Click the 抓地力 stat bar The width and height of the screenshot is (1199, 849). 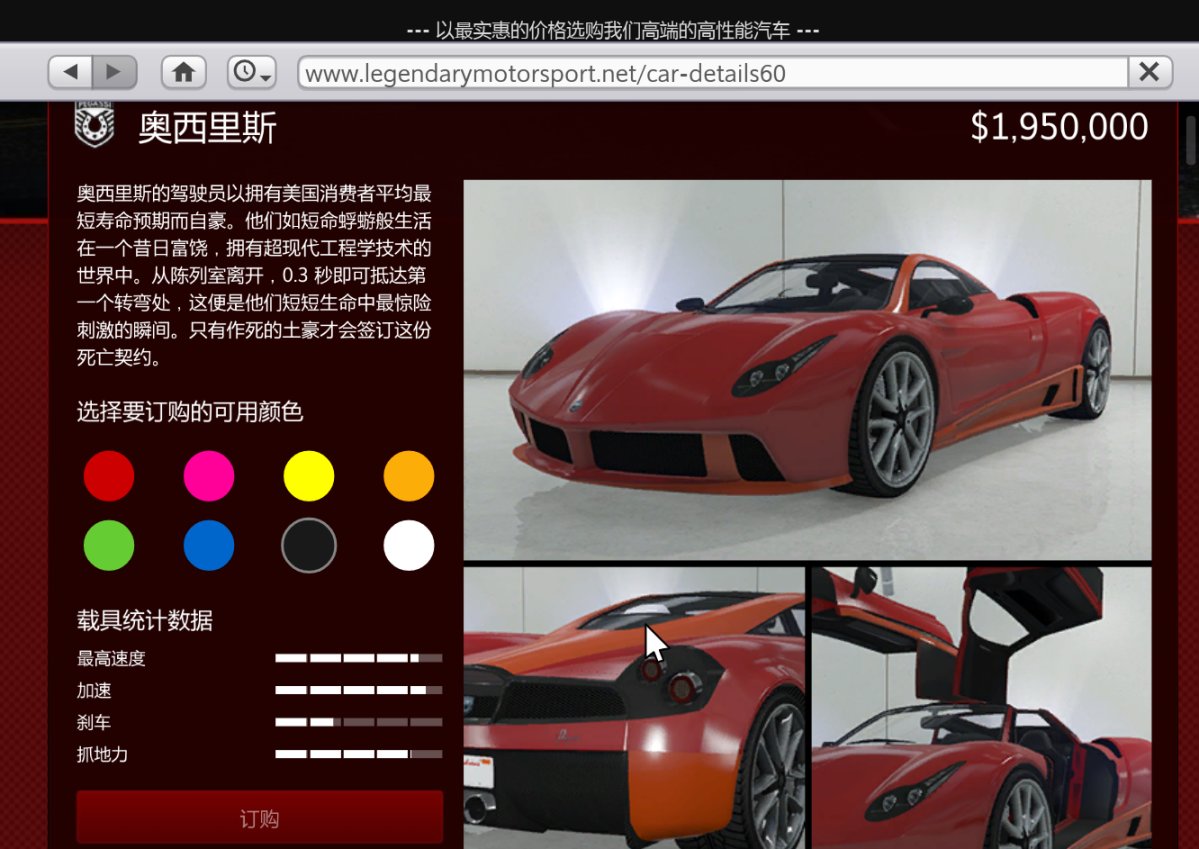click(x=359, y=754)
